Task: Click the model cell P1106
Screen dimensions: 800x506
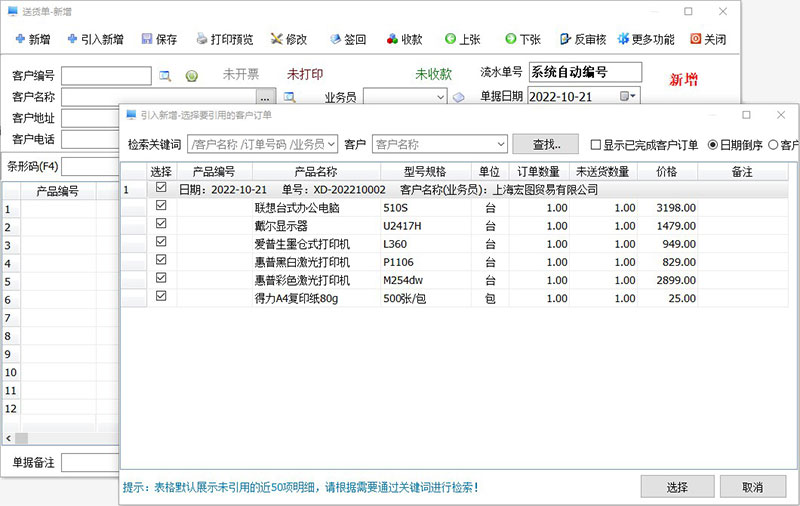Action: pos(426,262)
